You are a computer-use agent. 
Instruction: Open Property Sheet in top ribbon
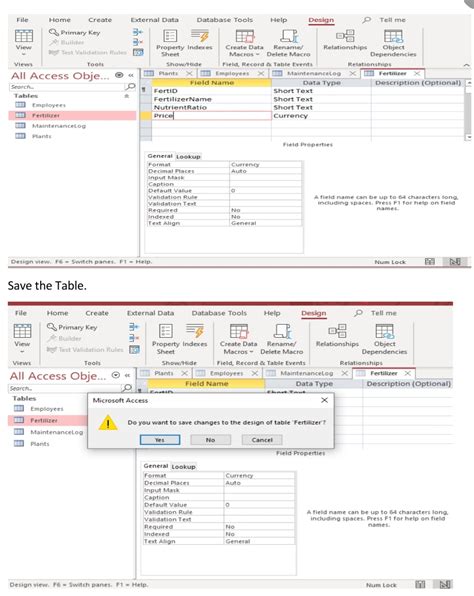click(170, 43)
